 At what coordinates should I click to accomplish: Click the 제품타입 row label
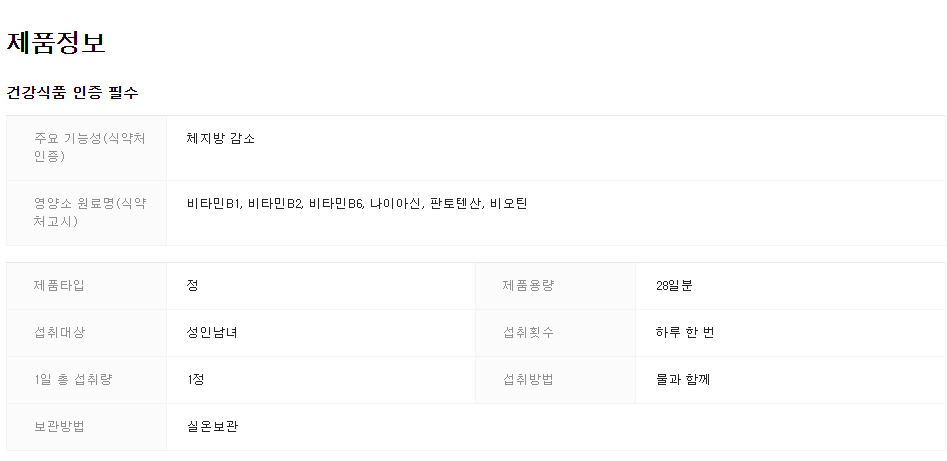point(59,285)
